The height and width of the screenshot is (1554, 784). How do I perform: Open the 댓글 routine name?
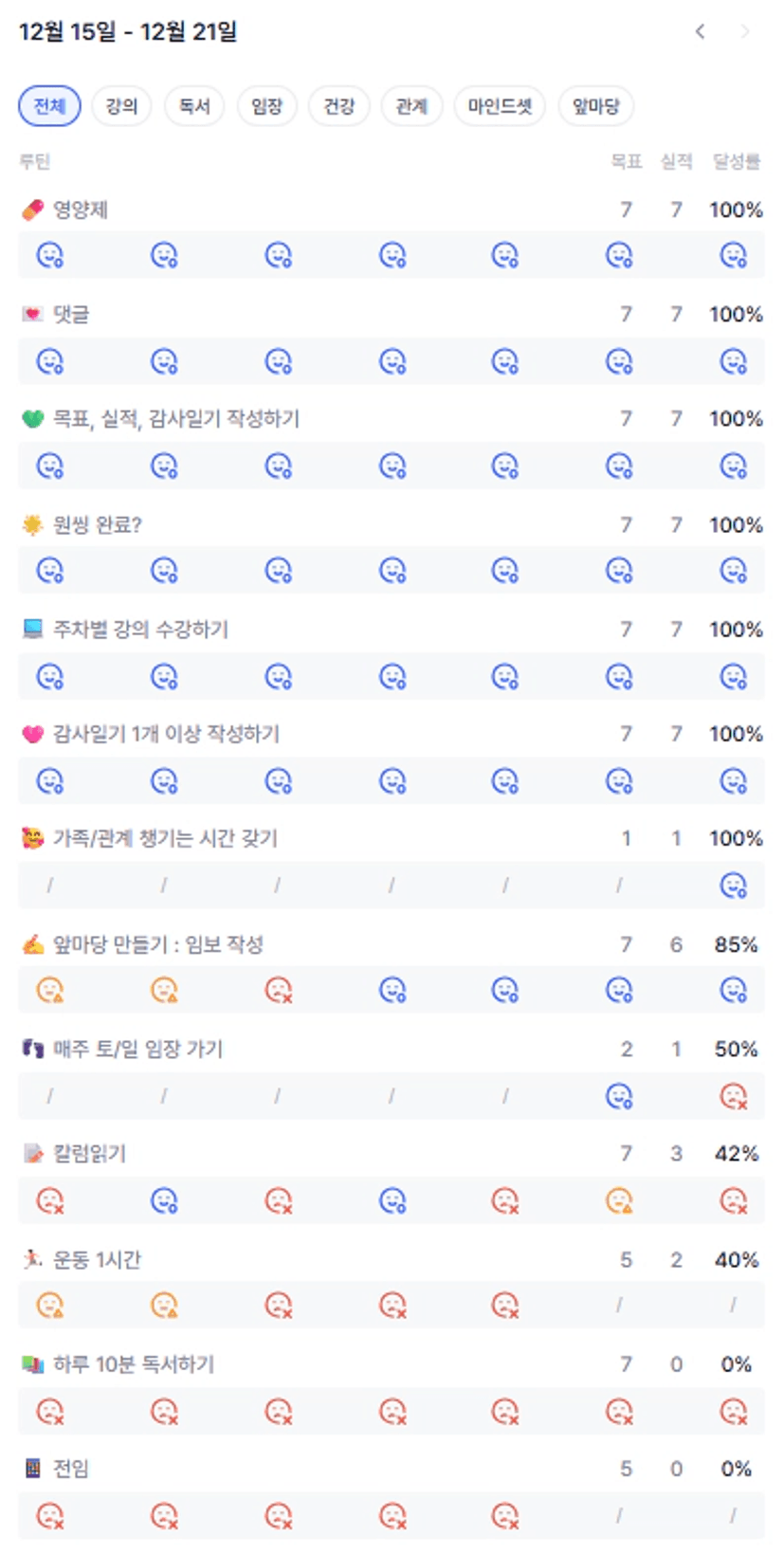[71, 314]
